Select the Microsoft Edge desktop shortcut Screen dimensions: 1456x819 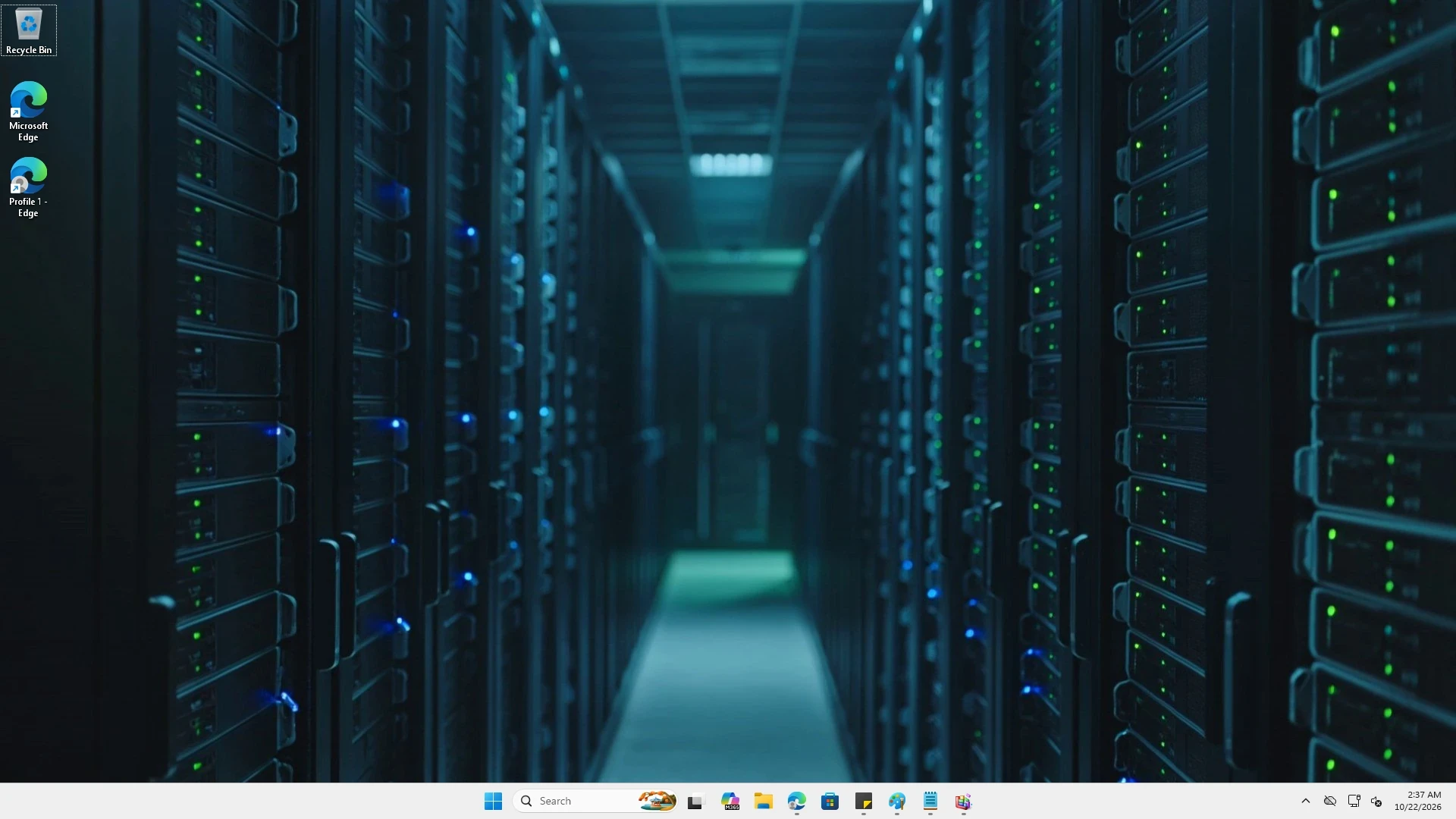point(29,111)
